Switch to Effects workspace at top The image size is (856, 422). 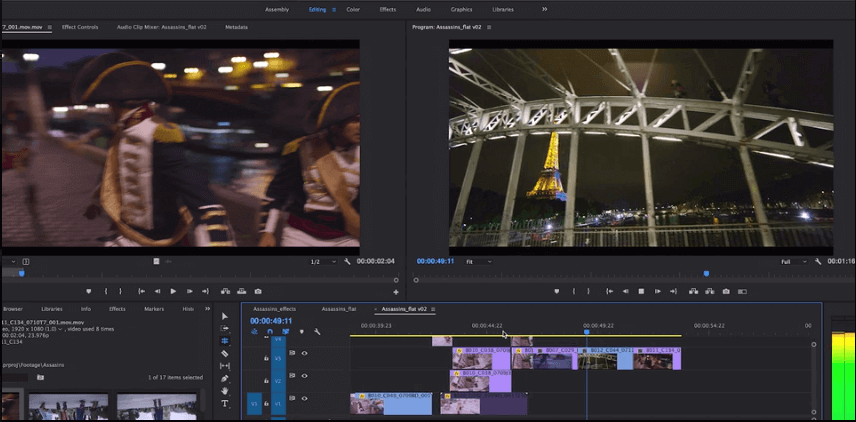(x=388, y=10)
